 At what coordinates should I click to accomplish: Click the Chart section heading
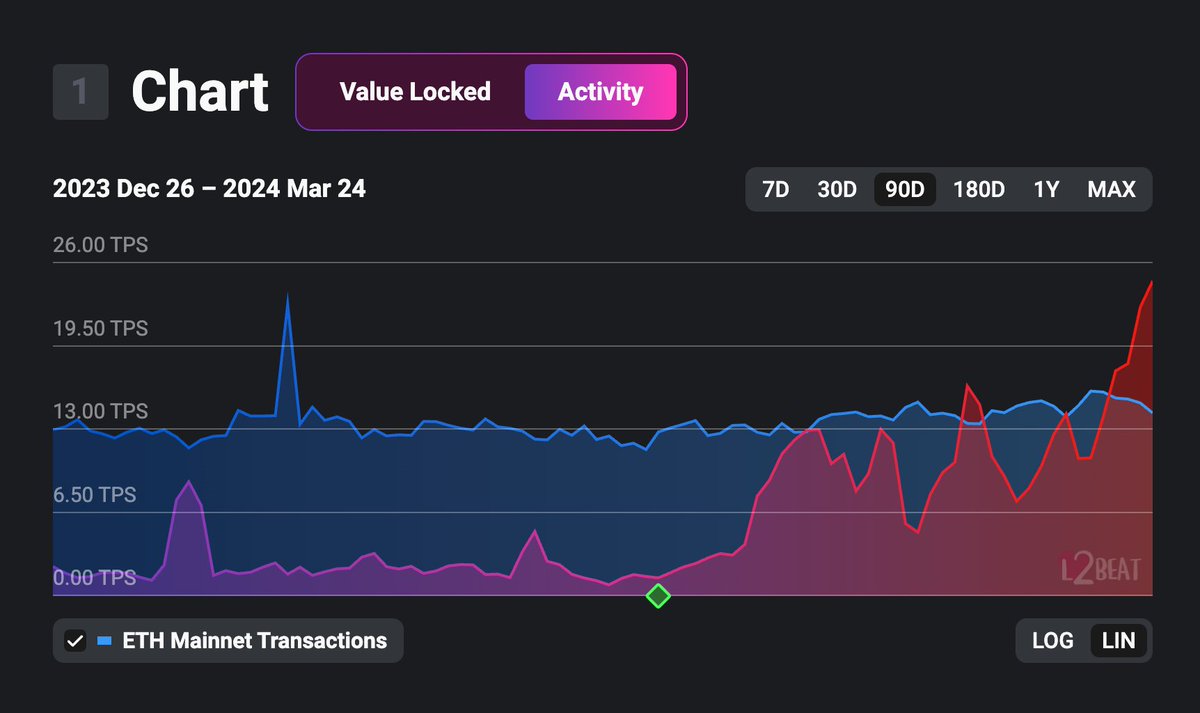tap(200, 92)
